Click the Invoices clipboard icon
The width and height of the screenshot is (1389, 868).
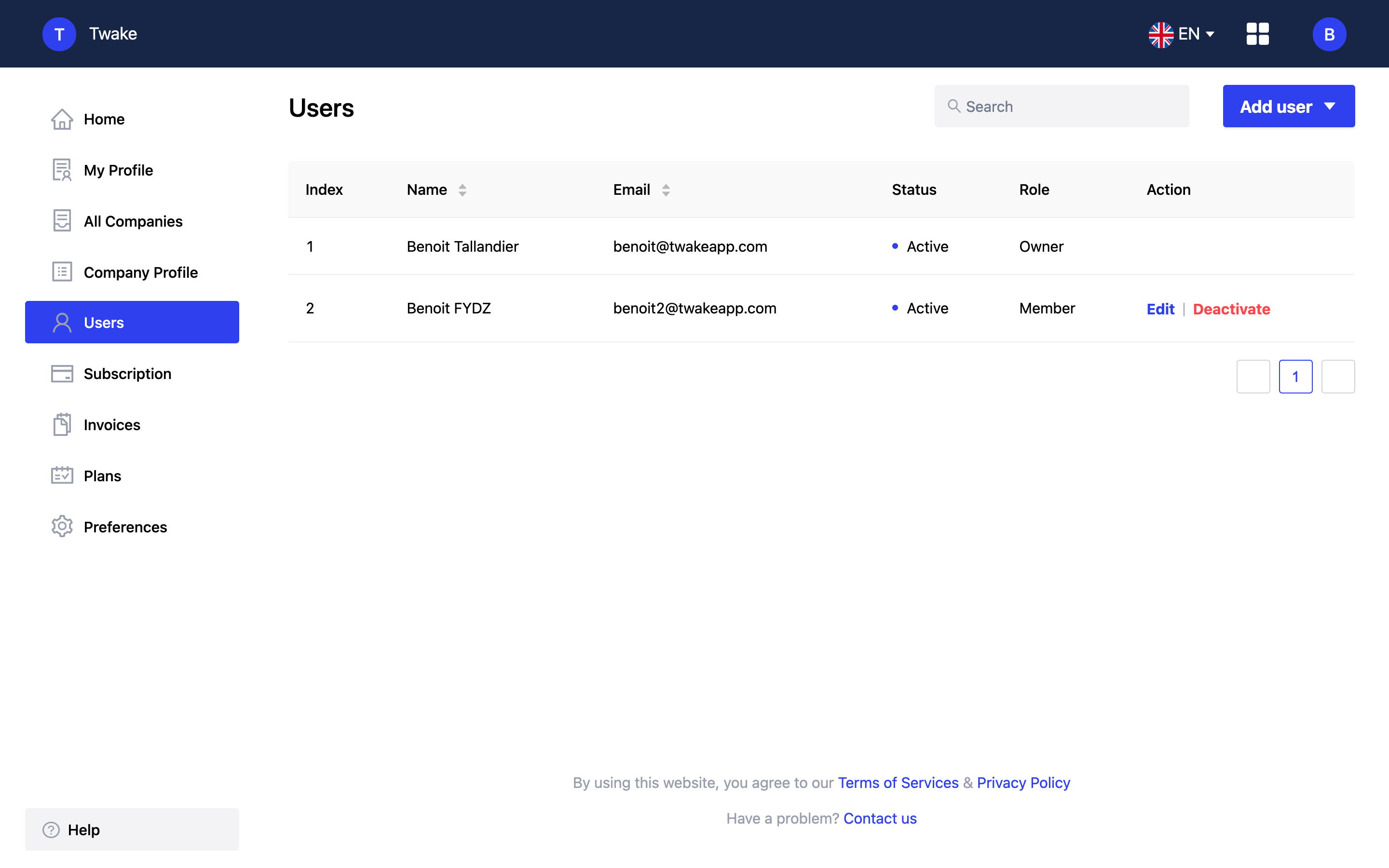point(62,424)
